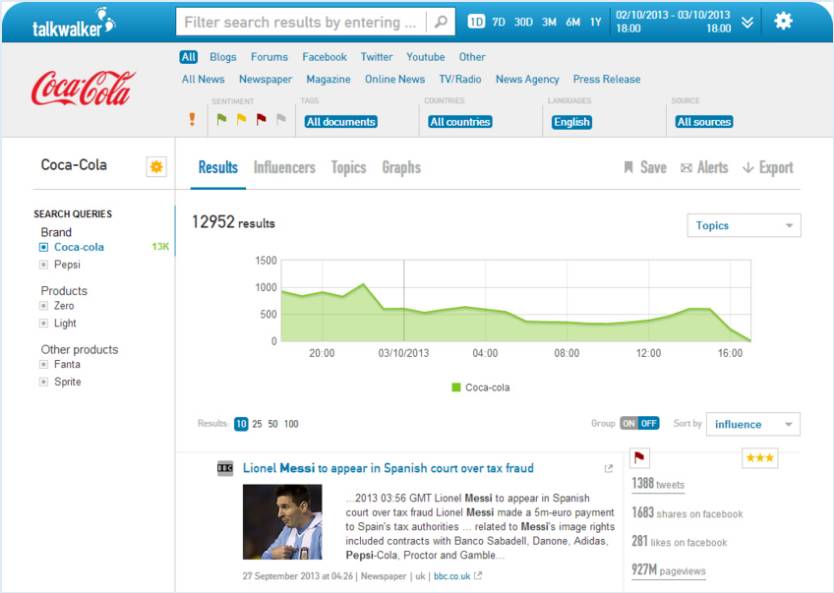This screenshot has height=593, width=834.
Task: Click 1388 tweets statistic
Action: point(658,483)
